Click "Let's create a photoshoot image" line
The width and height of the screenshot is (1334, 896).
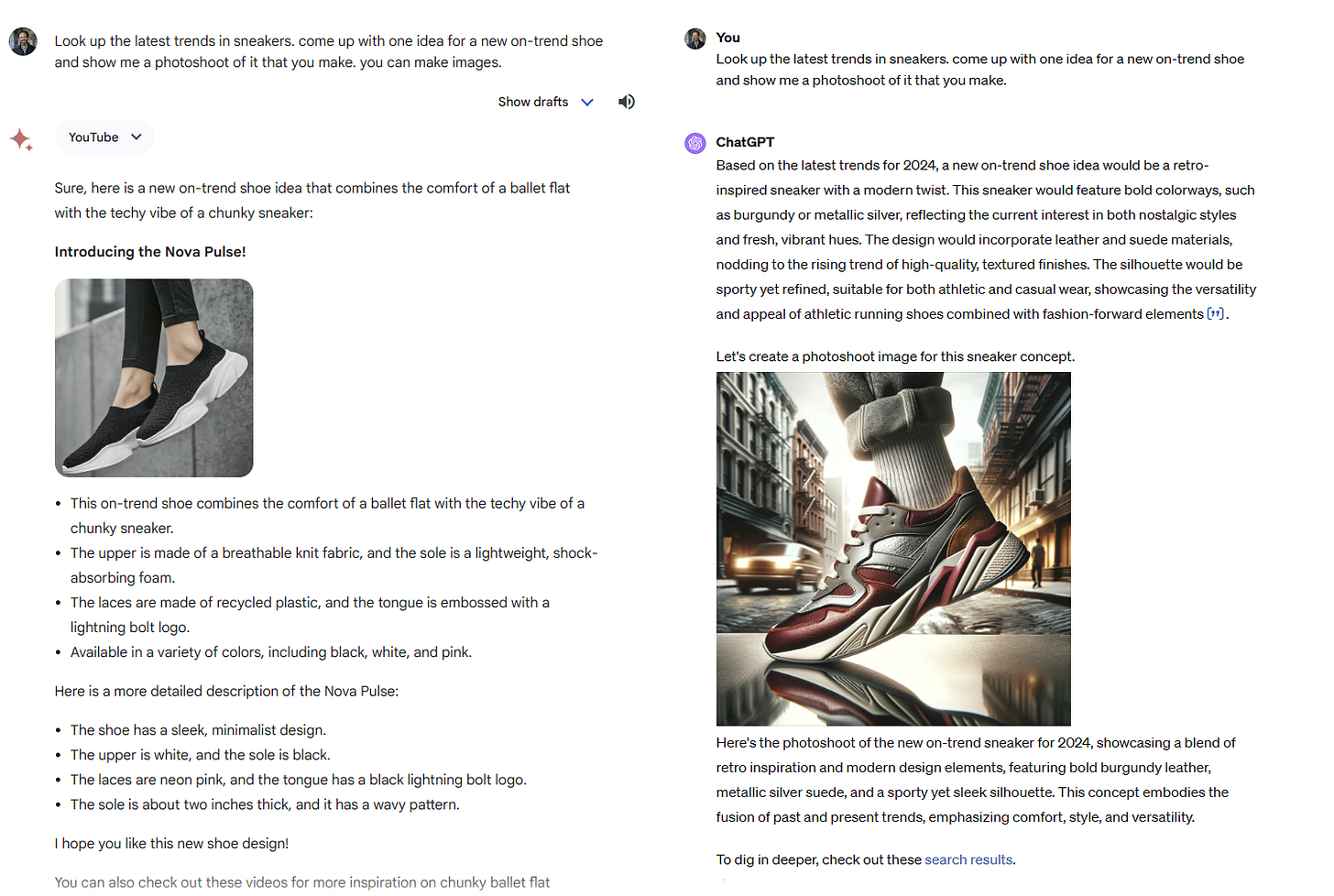(x=895, y=356)
